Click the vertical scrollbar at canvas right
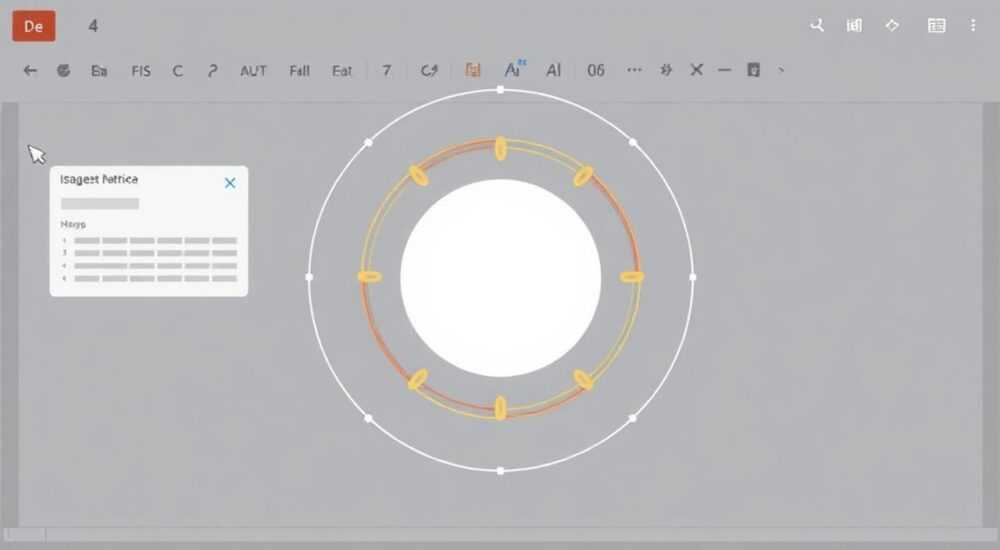The height and width of the screenshot is (550, 1000). [x=990, y=314]
